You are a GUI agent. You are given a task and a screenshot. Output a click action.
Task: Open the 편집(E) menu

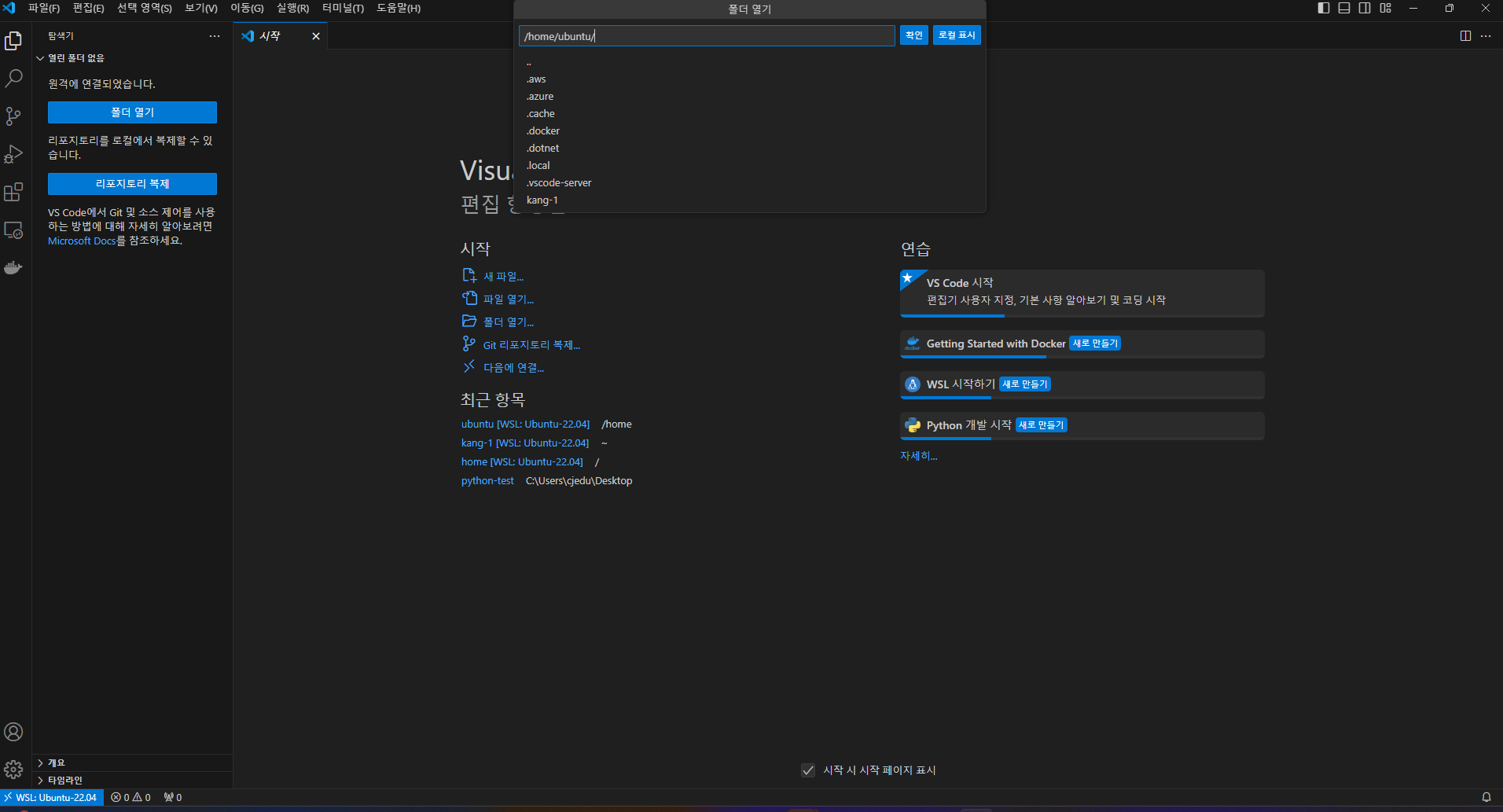click(x=88, y=8)
